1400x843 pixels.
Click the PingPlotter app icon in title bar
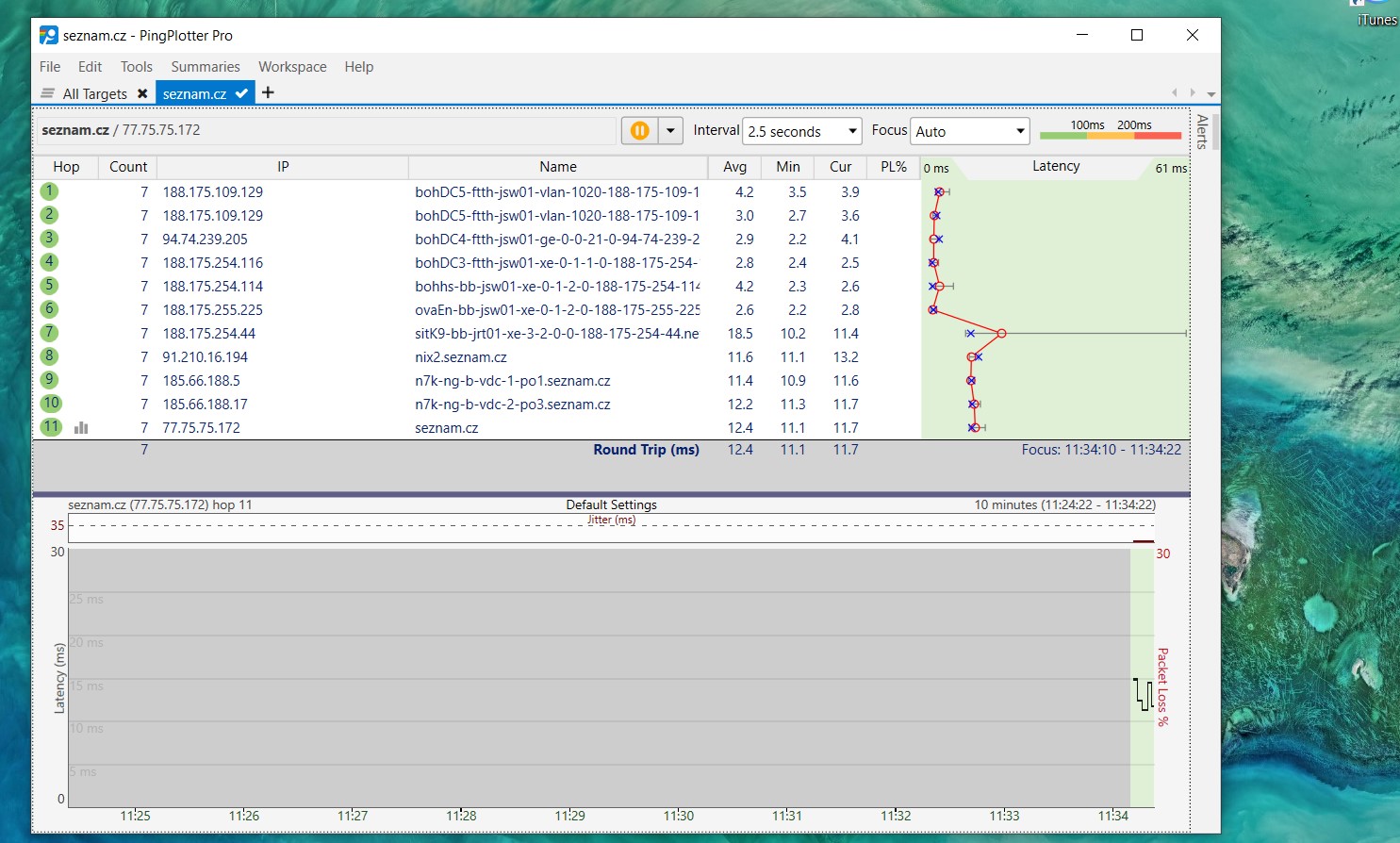coord(49,35)
